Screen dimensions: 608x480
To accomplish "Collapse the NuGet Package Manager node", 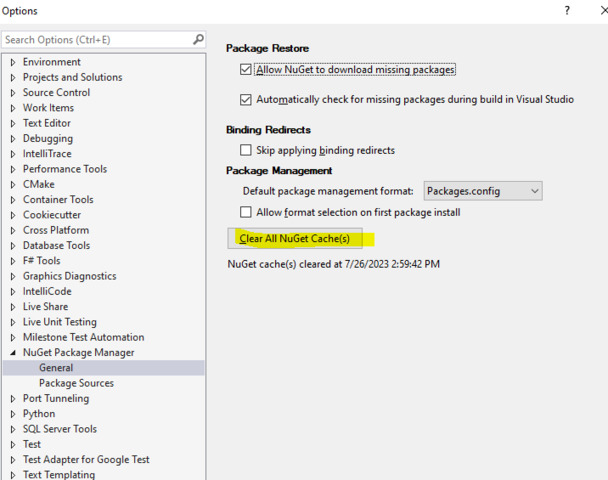I will tap(13, 353).
